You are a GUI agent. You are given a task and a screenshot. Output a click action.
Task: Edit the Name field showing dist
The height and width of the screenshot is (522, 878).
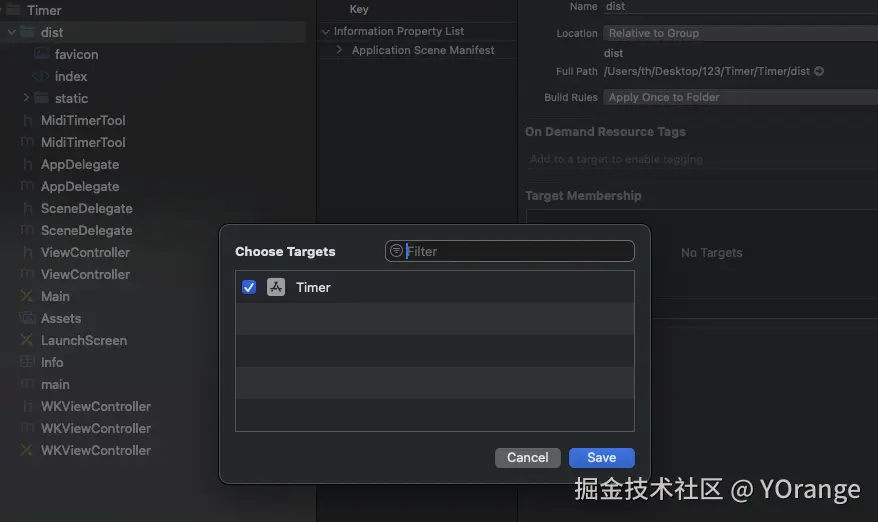click(x=740, y=6)
